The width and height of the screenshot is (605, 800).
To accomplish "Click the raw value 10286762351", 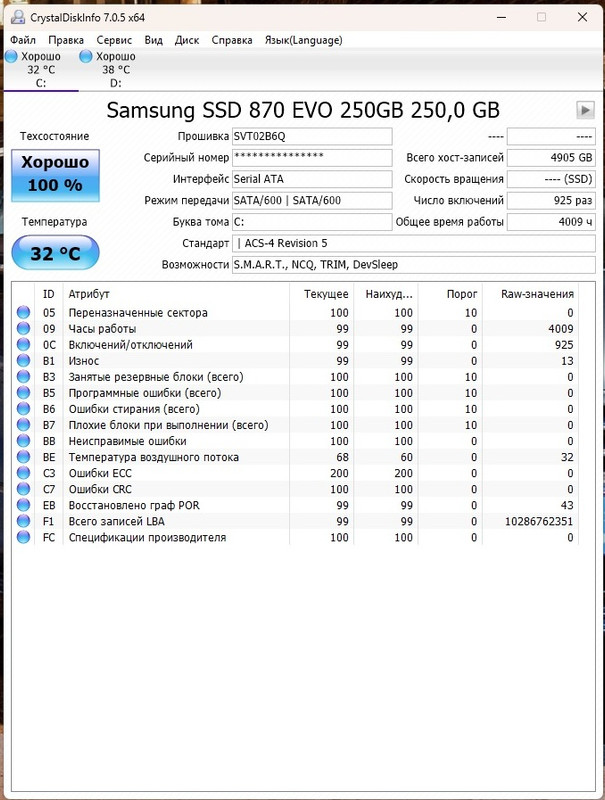I will pyautogui.click(x=539, y=521).
